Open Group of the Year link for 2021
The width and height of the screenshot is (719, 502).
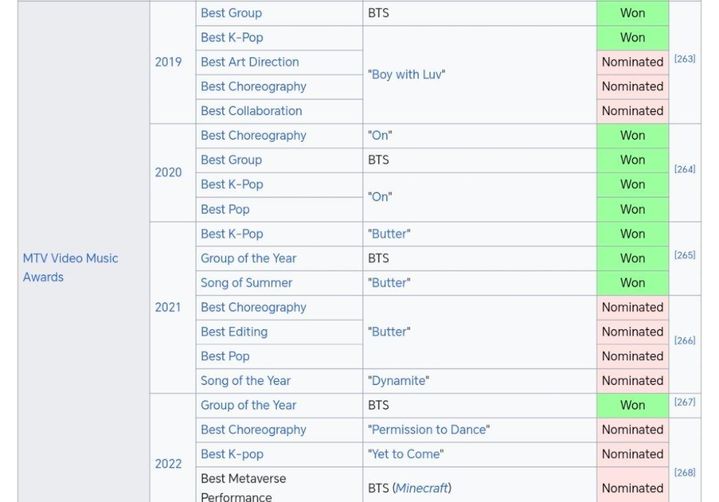click(248, 258)
